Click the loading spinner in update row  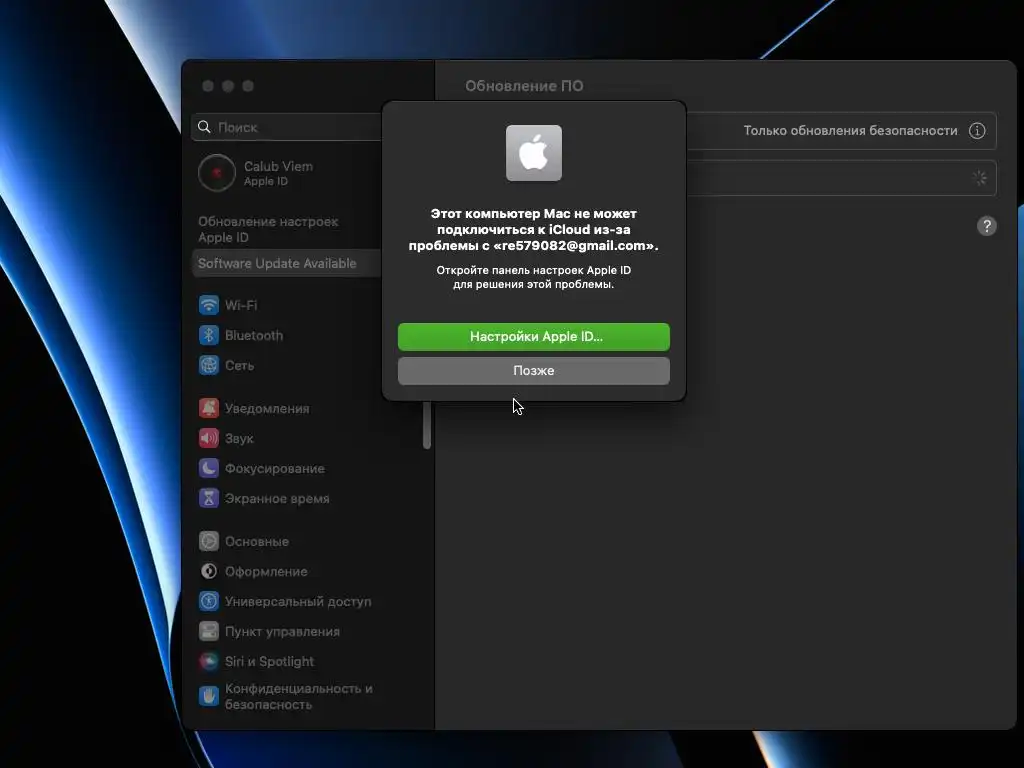980,178
